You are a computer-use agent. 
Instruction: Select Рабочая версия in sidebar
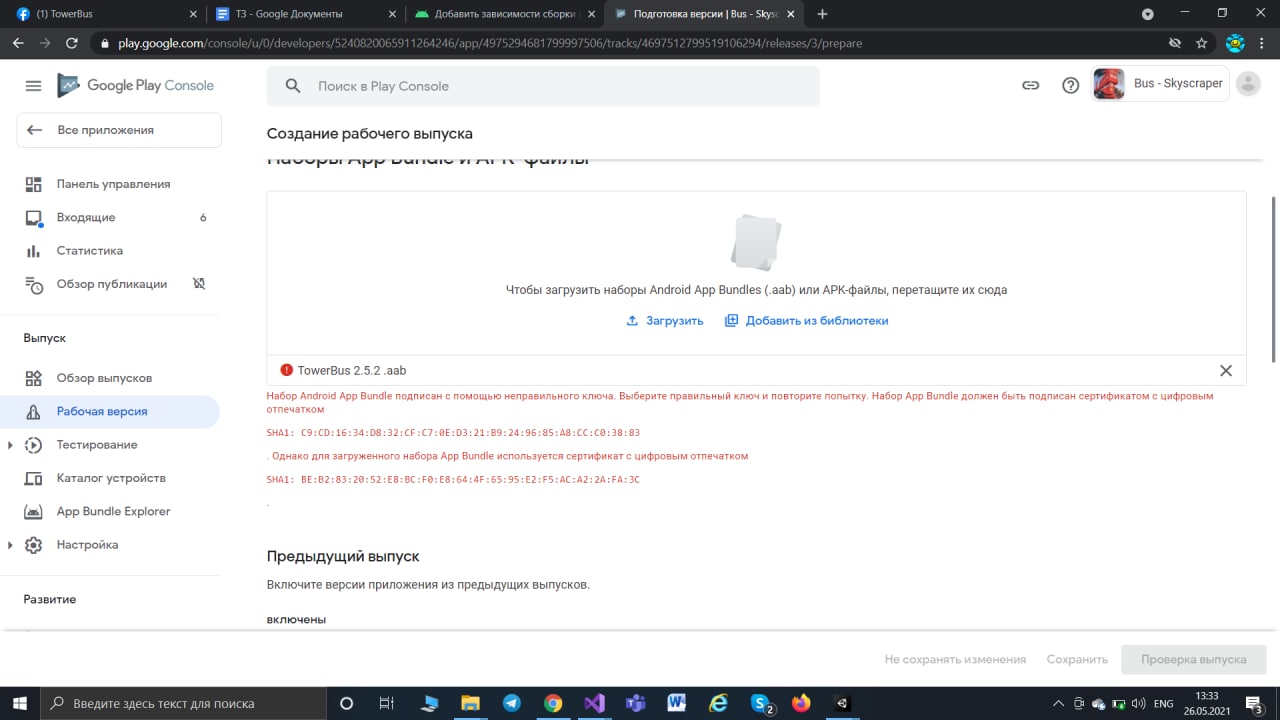[x=110, y=411]
